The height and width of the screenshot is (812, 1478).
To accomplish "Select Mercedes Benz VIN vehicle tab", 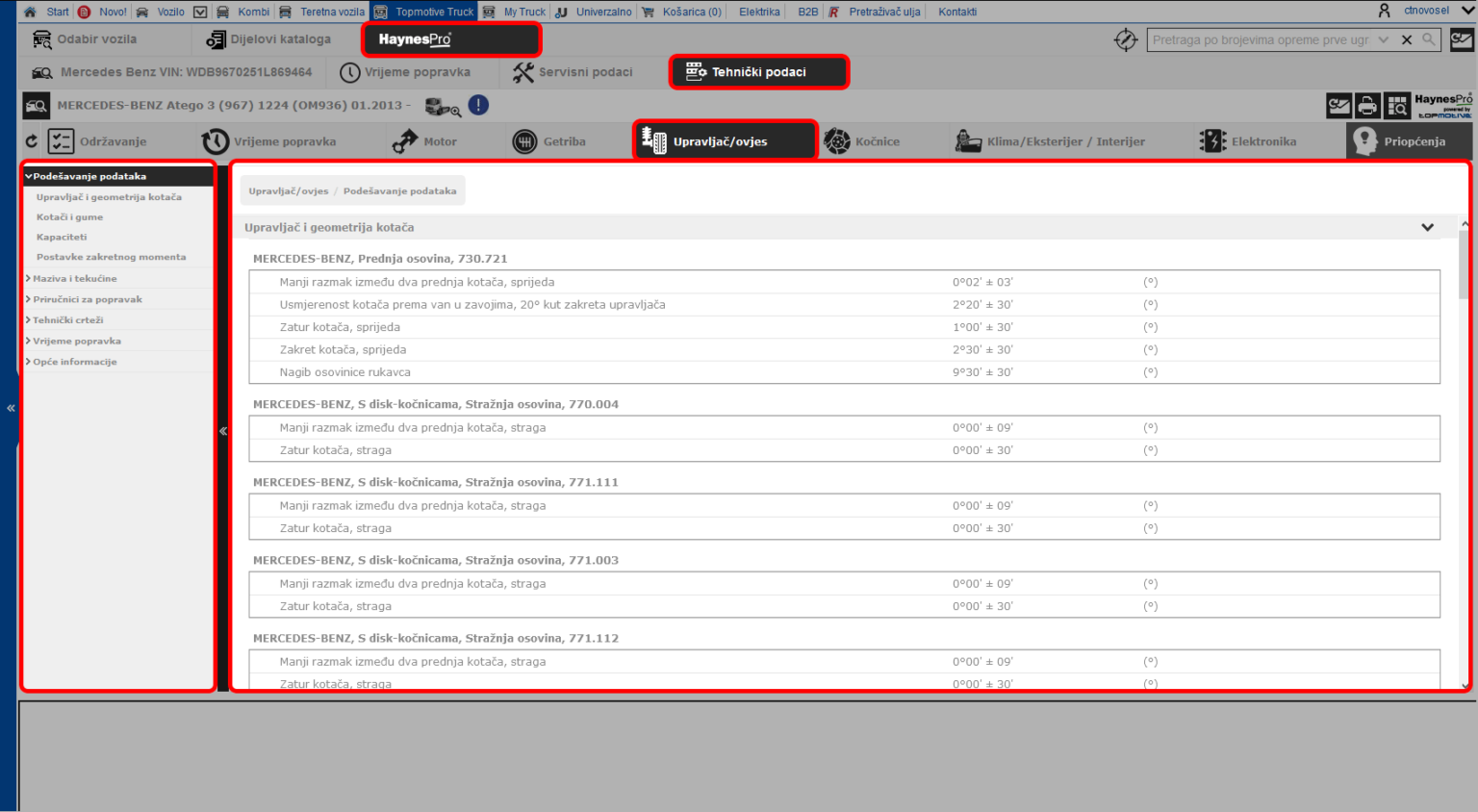I will (x=171, y=72).
